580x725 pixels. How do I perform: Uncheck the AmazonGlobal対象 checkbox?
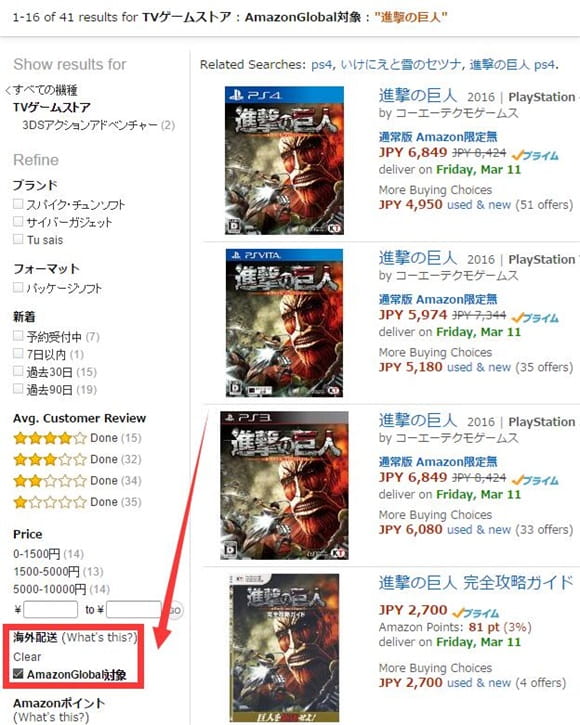18,674
